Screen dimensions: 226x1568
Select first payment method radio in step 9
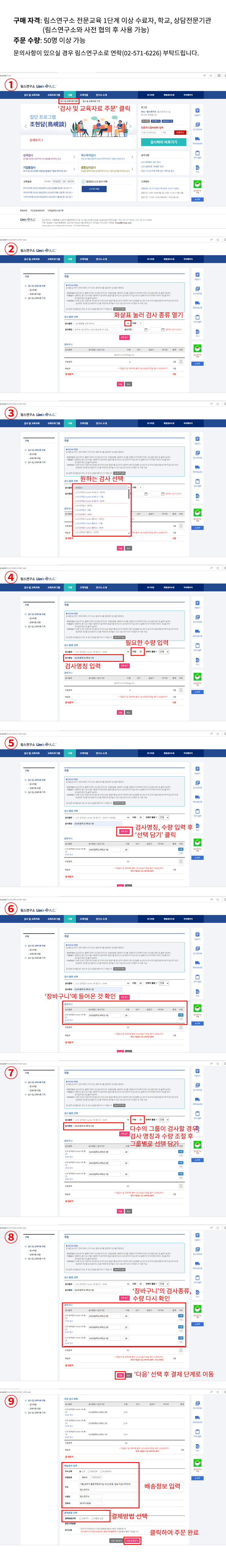click(81, 1518)
